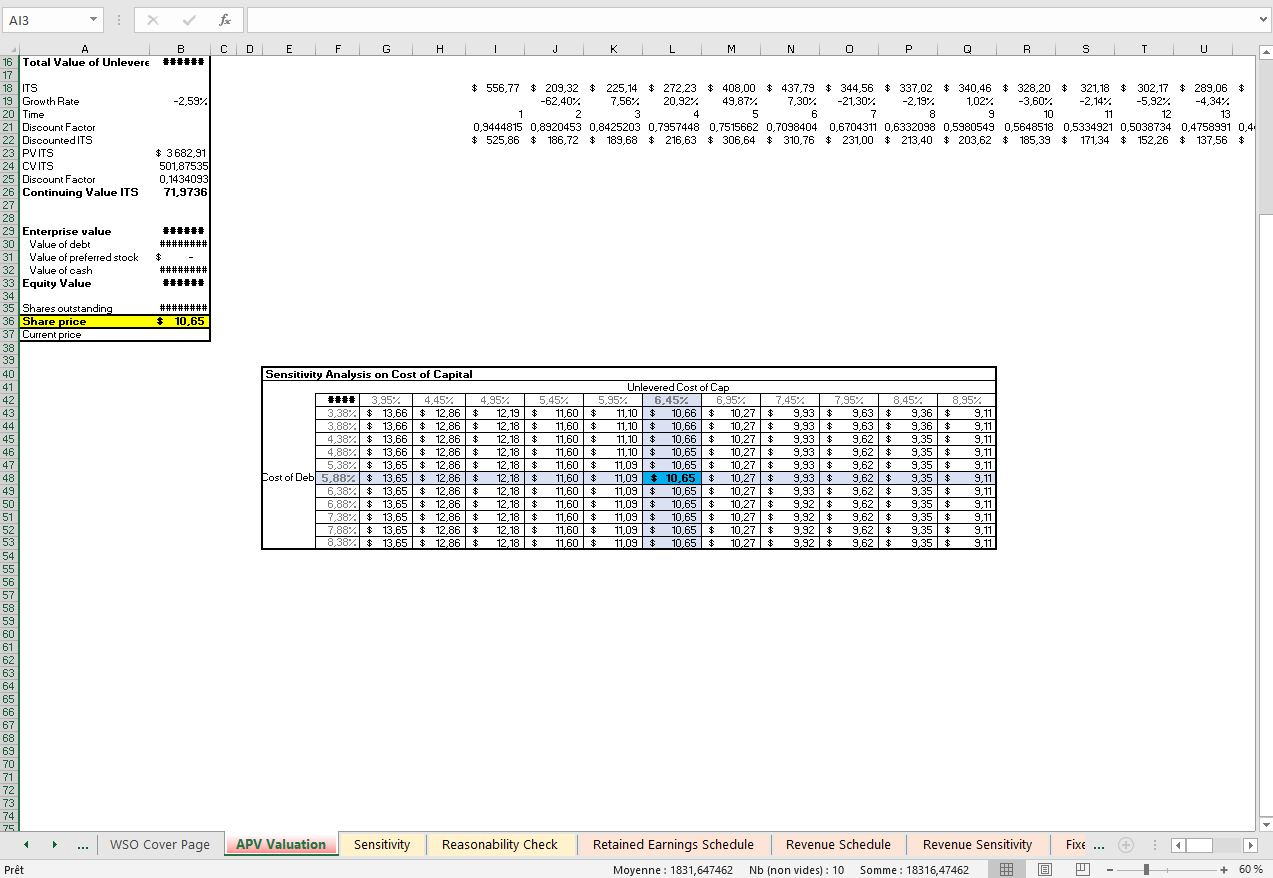The width and height of the screenshot is (1273, 878).
Task: Click the hidden sheets ellipsis before WSO Cover Page
Action: click(82, 845)
